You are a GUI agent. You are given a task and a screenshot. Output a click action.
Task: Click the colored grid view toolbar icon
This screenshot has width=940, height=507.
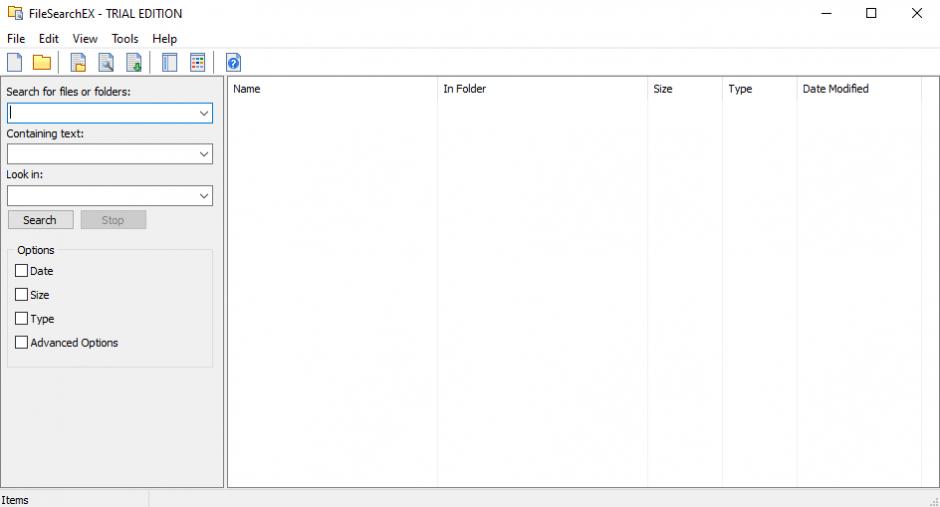point(197,62)
